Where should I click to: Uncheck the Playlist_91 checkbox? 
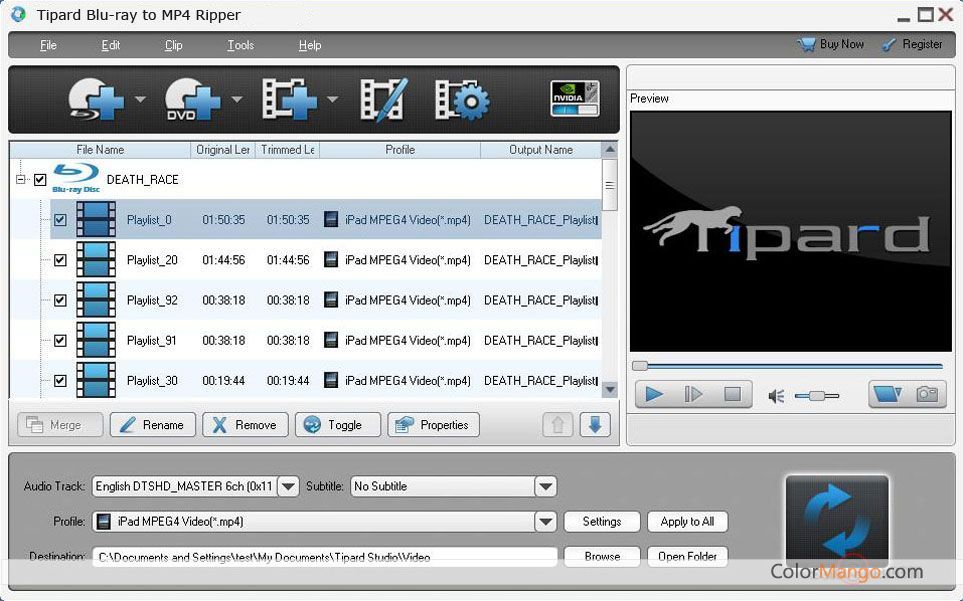60,341
